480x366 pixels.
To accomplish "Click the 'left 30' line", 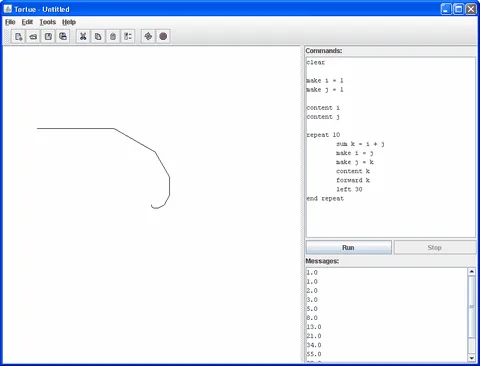I will pos(349,189).
